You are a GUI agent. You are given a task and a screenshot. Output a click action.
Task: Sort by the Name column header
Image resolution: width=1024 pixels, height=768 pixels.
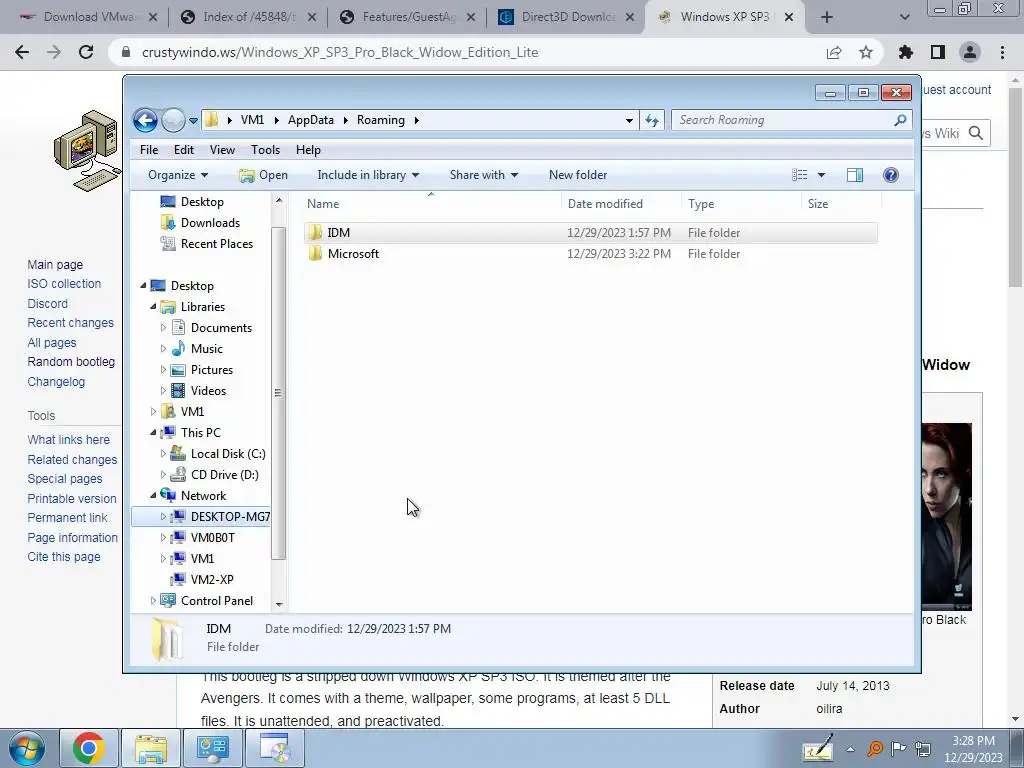click(x=431, y=204)
